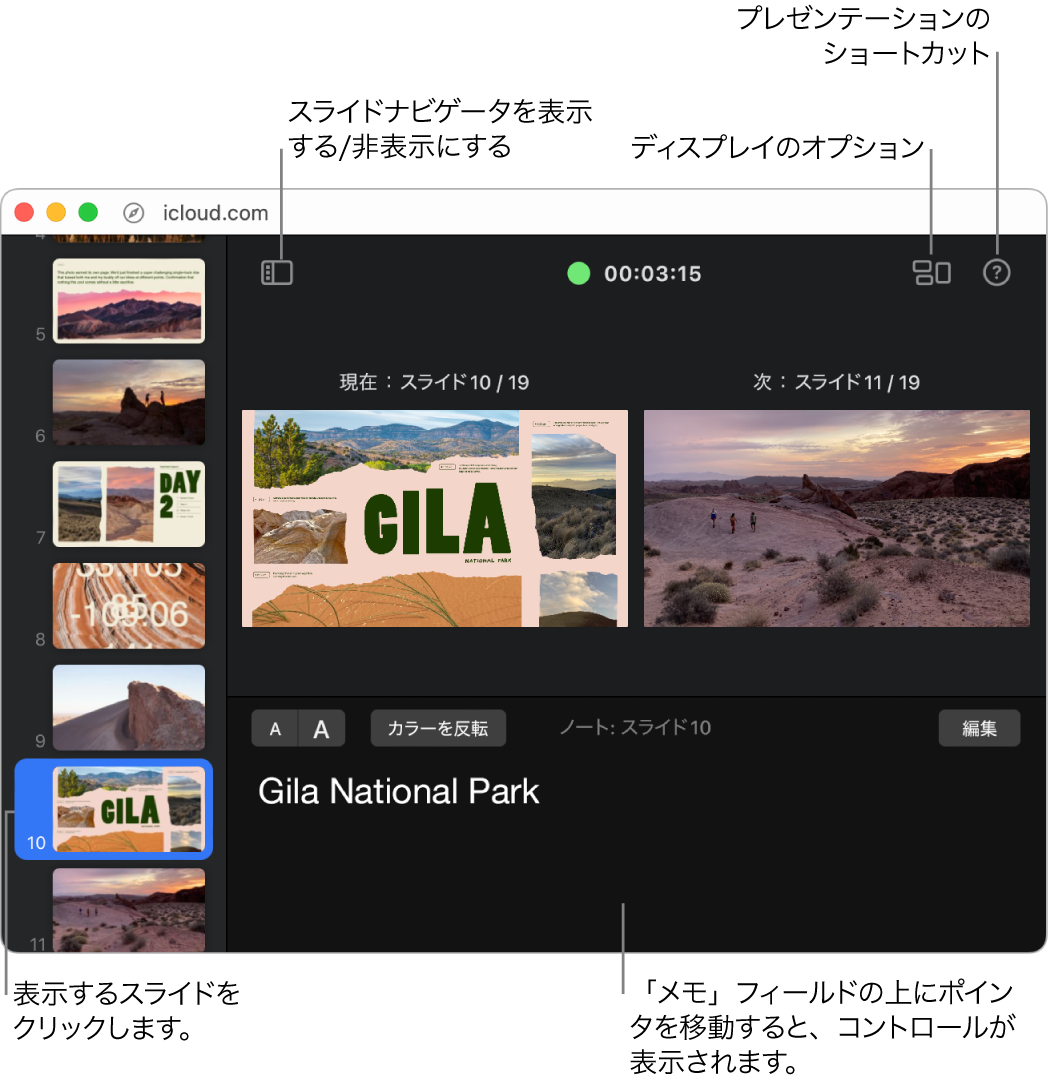Click the Gila National Park note text
This screenshot has height=1084, width=1049.
[x=398, y=792]
